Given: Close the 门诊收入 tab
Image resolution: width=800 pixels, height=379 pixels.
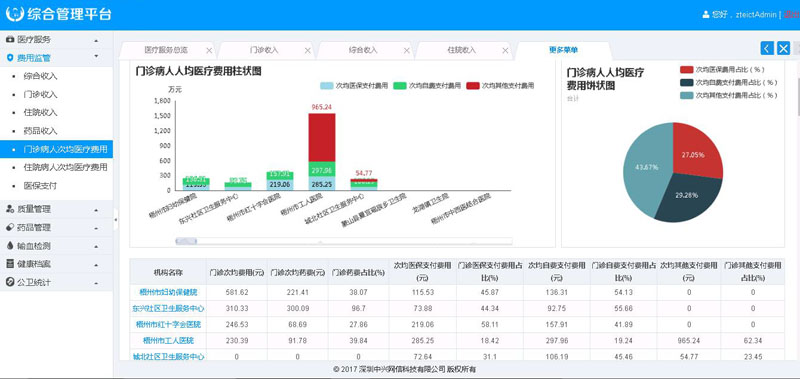Looking at the screenshot, I should 307,50.
